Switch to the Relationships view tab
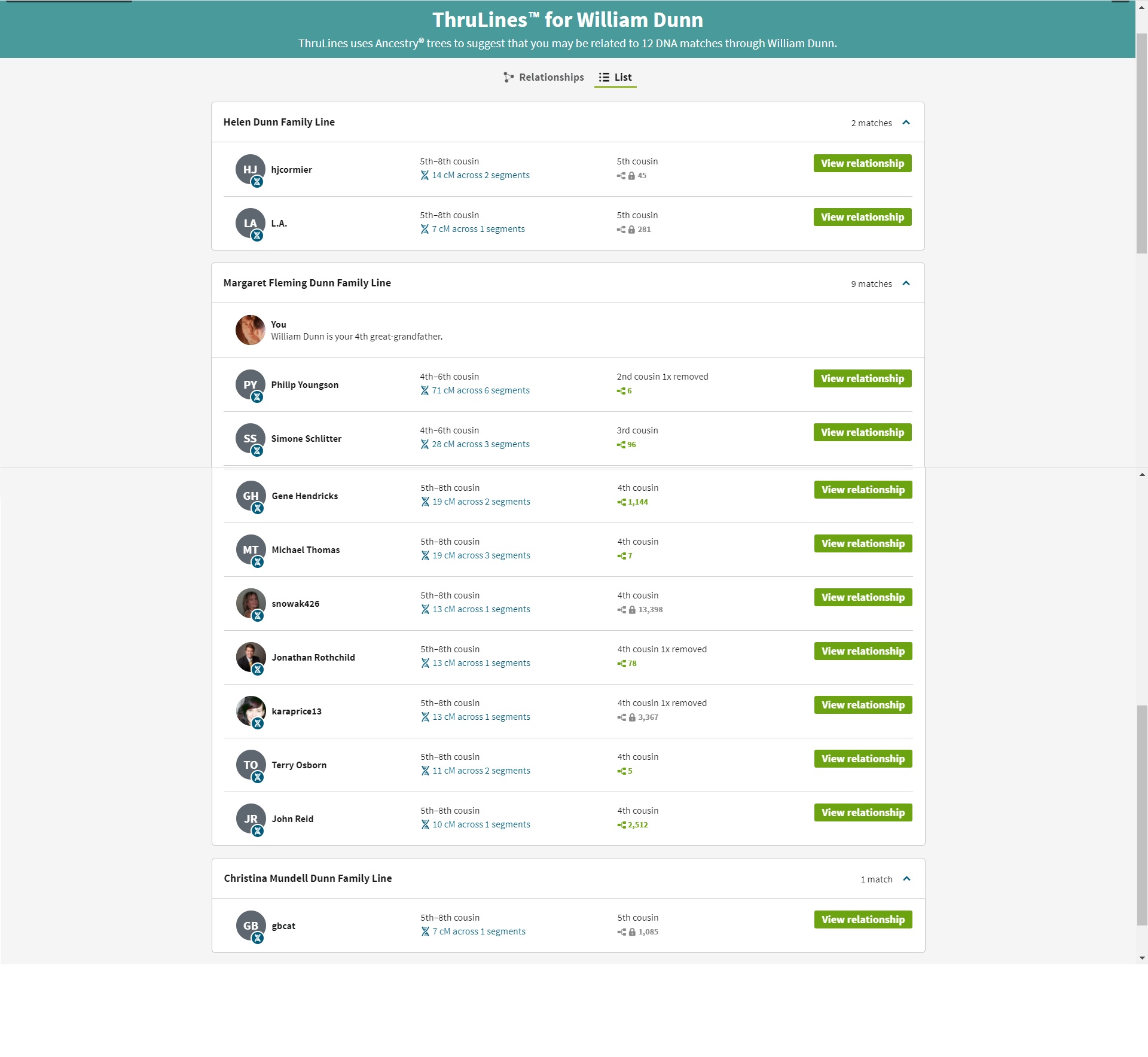1148x1057 pixels. coord(544,77)
